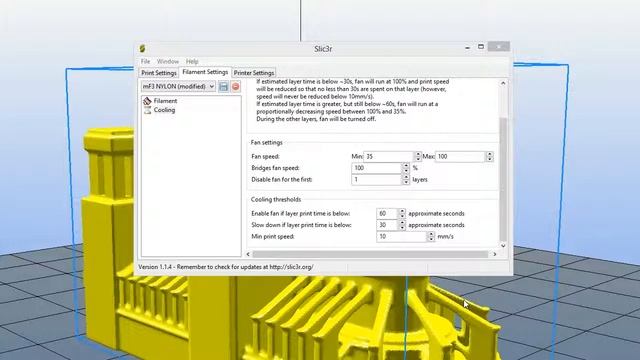Image resolution: width=640 pixels, height=360 pixels.
Task: Adjust Bridges fan speed with its spinner
Action: (406, 168)
